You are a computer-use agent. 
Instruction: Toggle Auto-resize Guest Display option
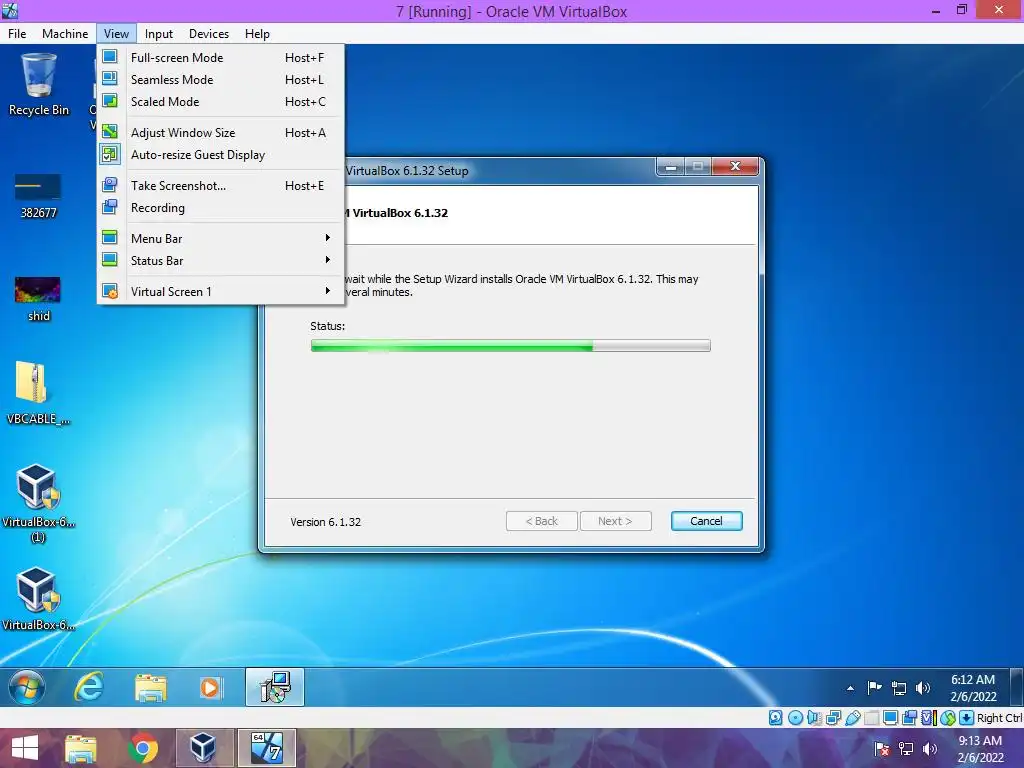[221, 155]
